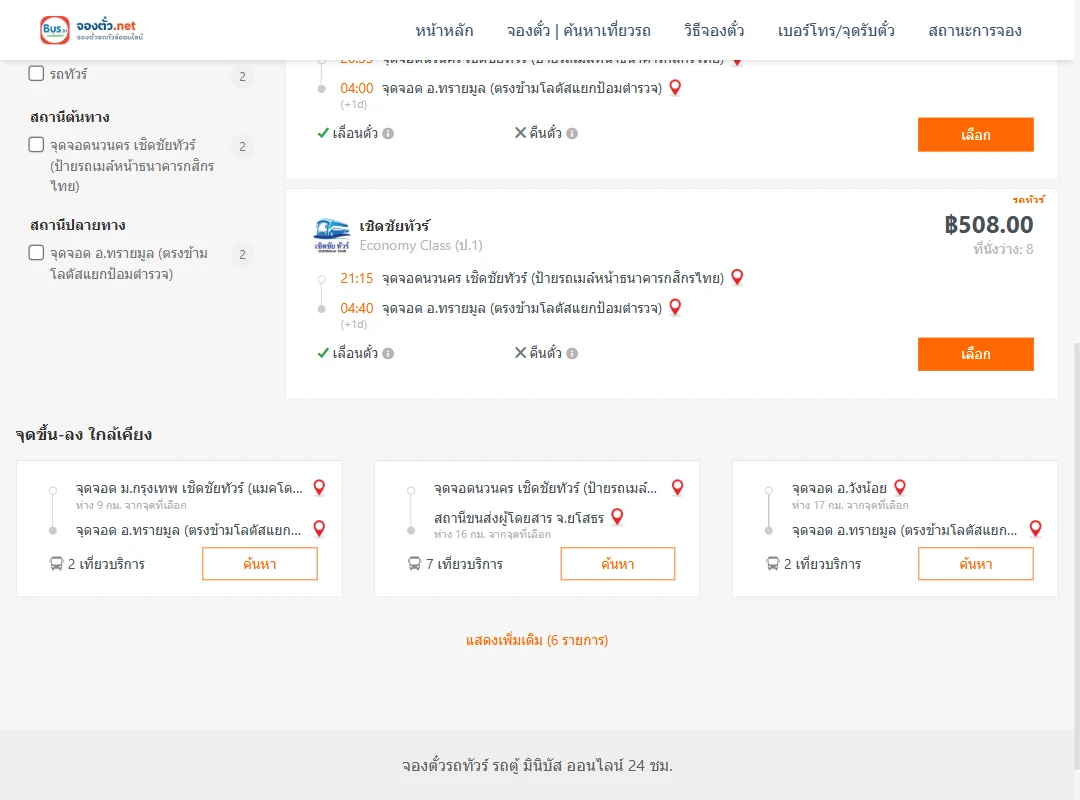Open map pin for 21:15 departure stop
This screenshot has width=1080, height=800.
coord(737,277)
